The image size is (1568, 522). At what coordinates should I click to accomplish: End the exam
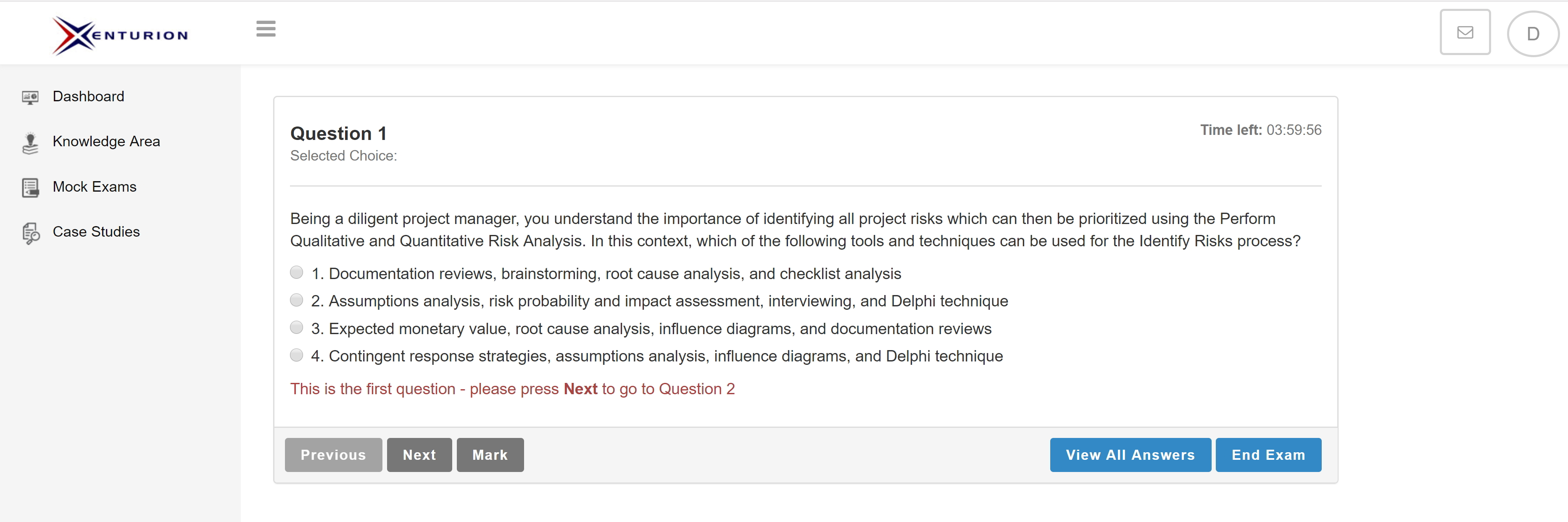coord(1268,454)
